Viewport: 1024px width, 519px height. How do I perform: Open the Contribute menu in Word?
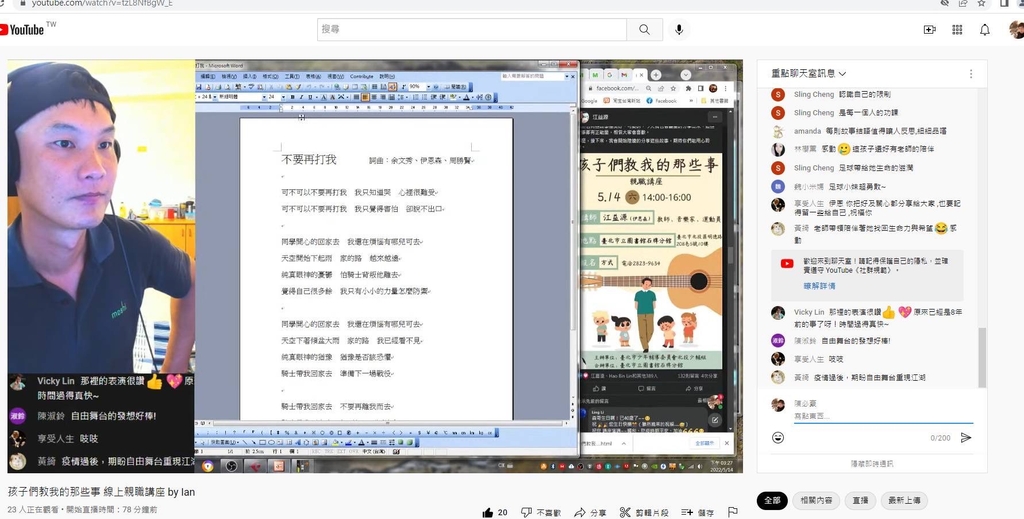click(361, 76)
